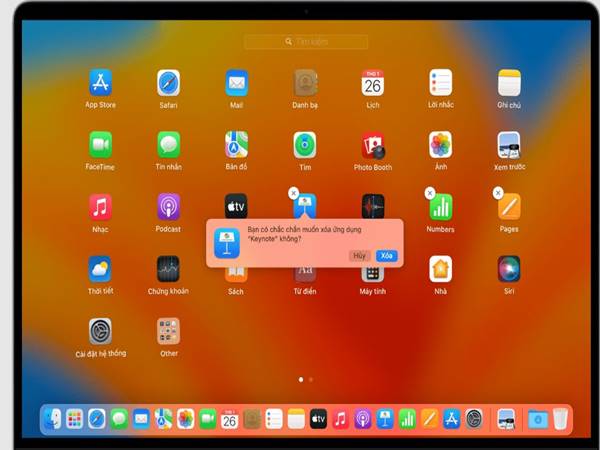Screen dimensions: 600x450
Task: Open Pages from the Dock
Action: 429,419
